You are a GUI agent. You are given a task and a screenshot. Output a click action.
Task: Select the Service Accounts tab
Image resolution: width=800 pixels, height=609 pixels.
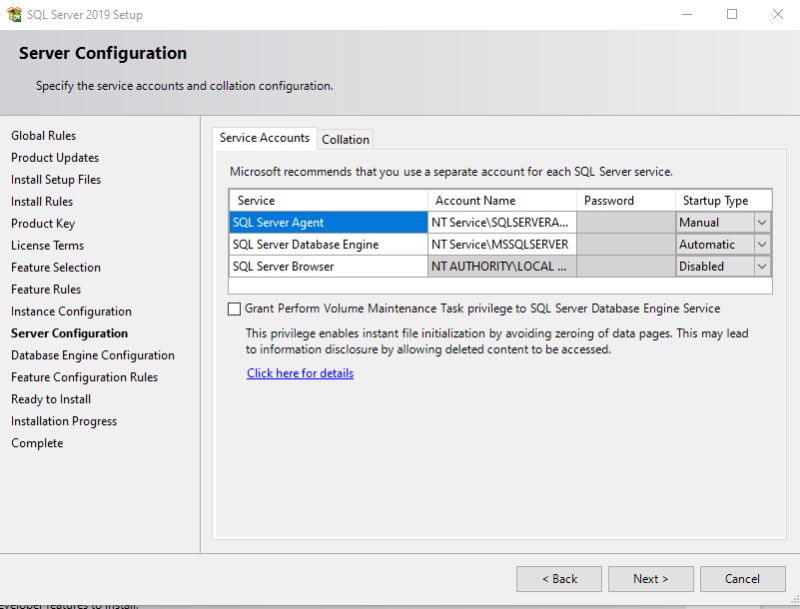click(262, 139)
